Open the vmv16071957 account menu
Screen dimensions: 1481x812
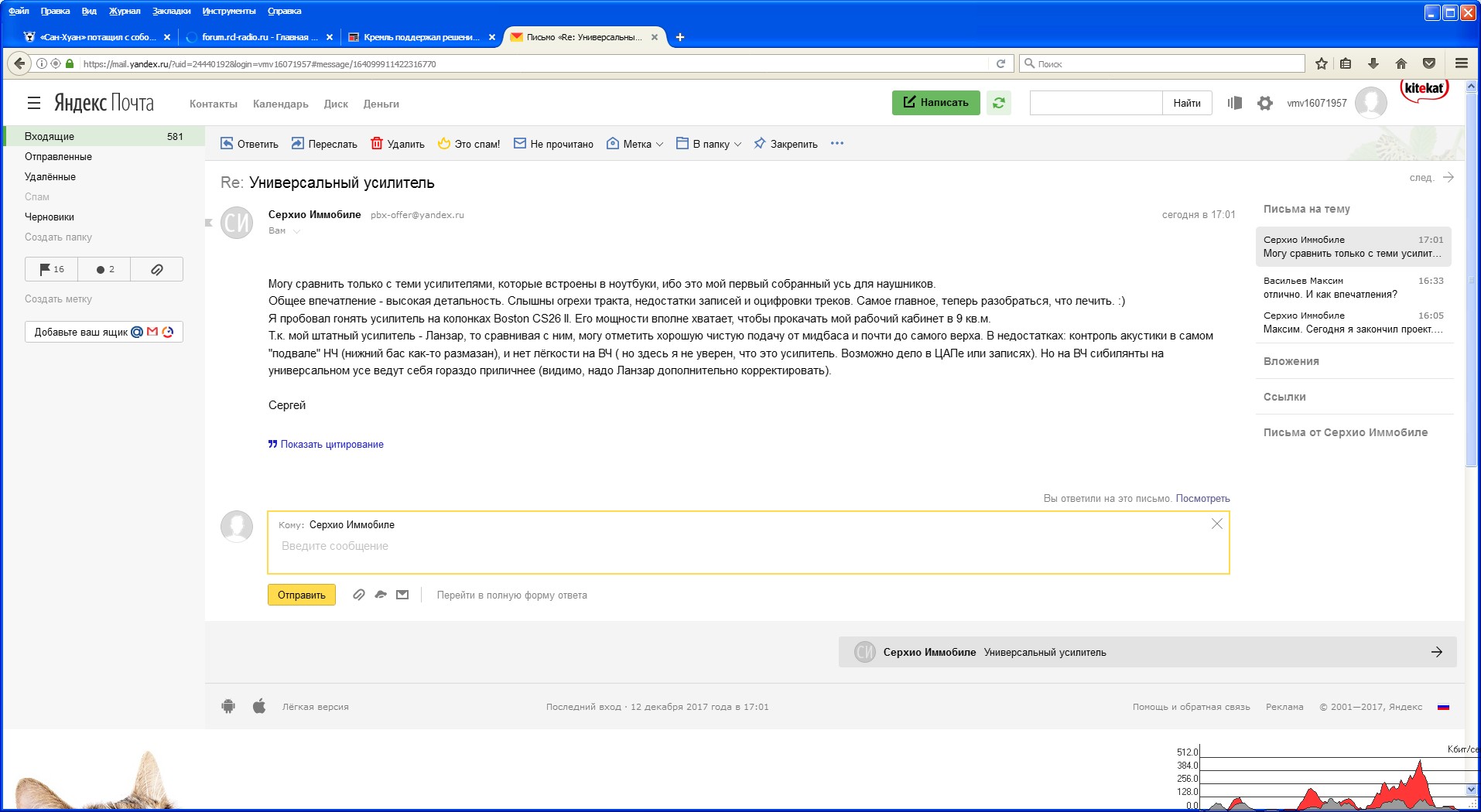tap(1317, 103)
